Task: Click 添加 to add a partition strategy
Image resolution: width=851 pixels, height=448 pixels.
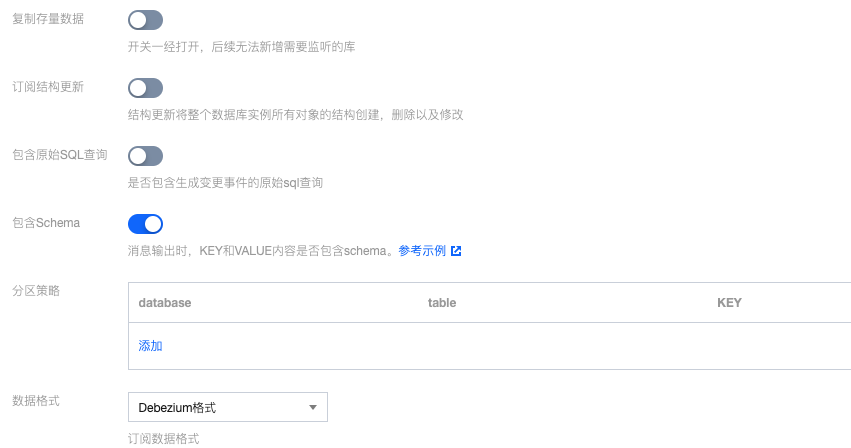Action: 150,346
